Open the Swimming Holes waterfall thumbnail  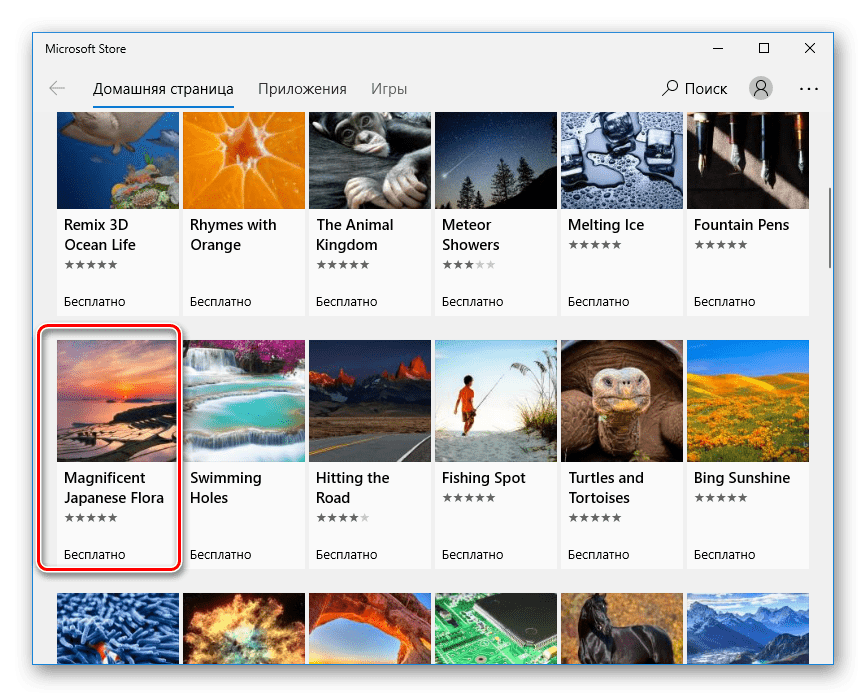[x=243, y=400]
